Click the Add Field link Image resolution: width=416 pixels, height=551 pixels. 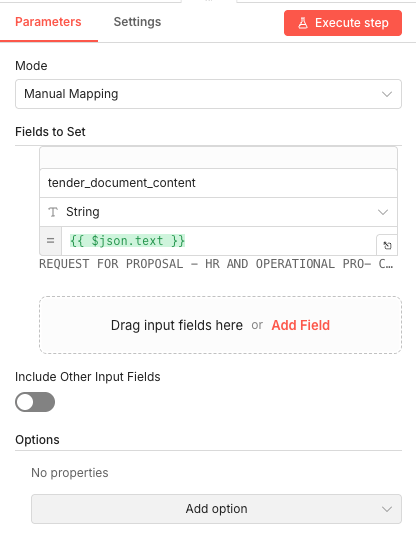[300, 325]
